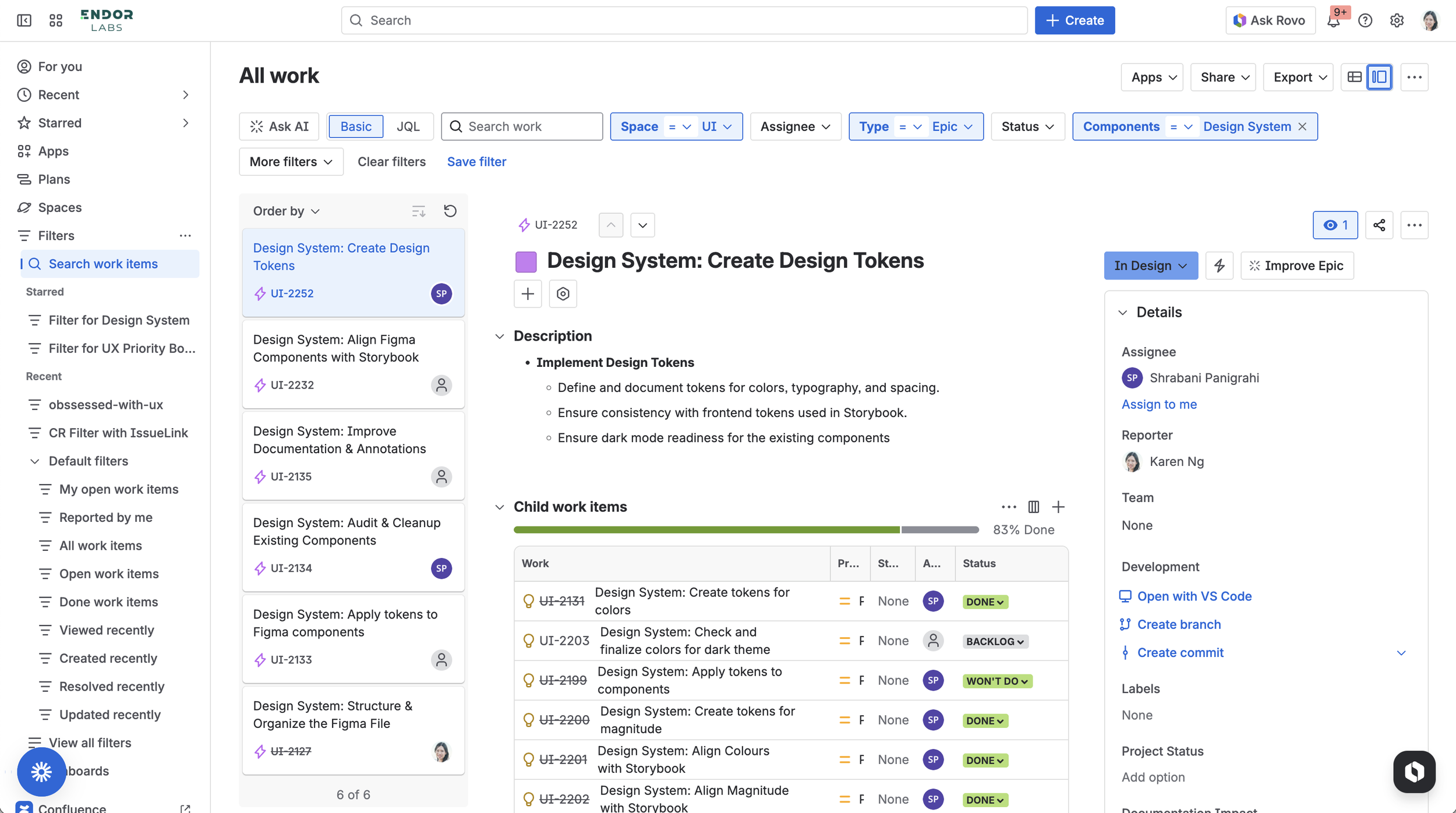Click the configure columns icon in Child work items
The height and width of the screenshot is (813, 1456).
point(1033,507)
